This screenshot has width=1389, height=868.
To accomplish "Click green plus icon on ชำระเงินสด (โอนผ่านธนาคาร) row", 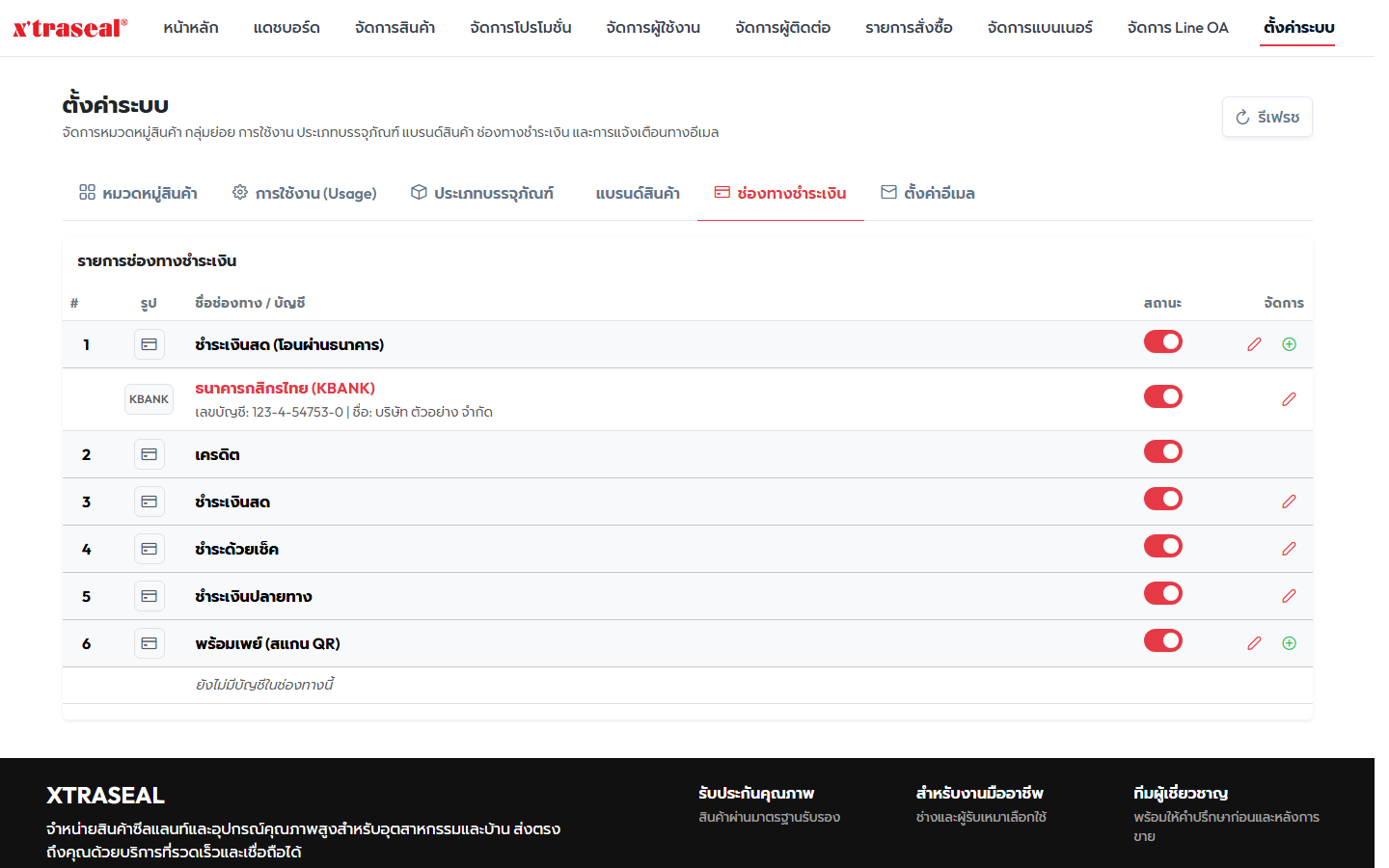I will click(x=1289, y=344).
